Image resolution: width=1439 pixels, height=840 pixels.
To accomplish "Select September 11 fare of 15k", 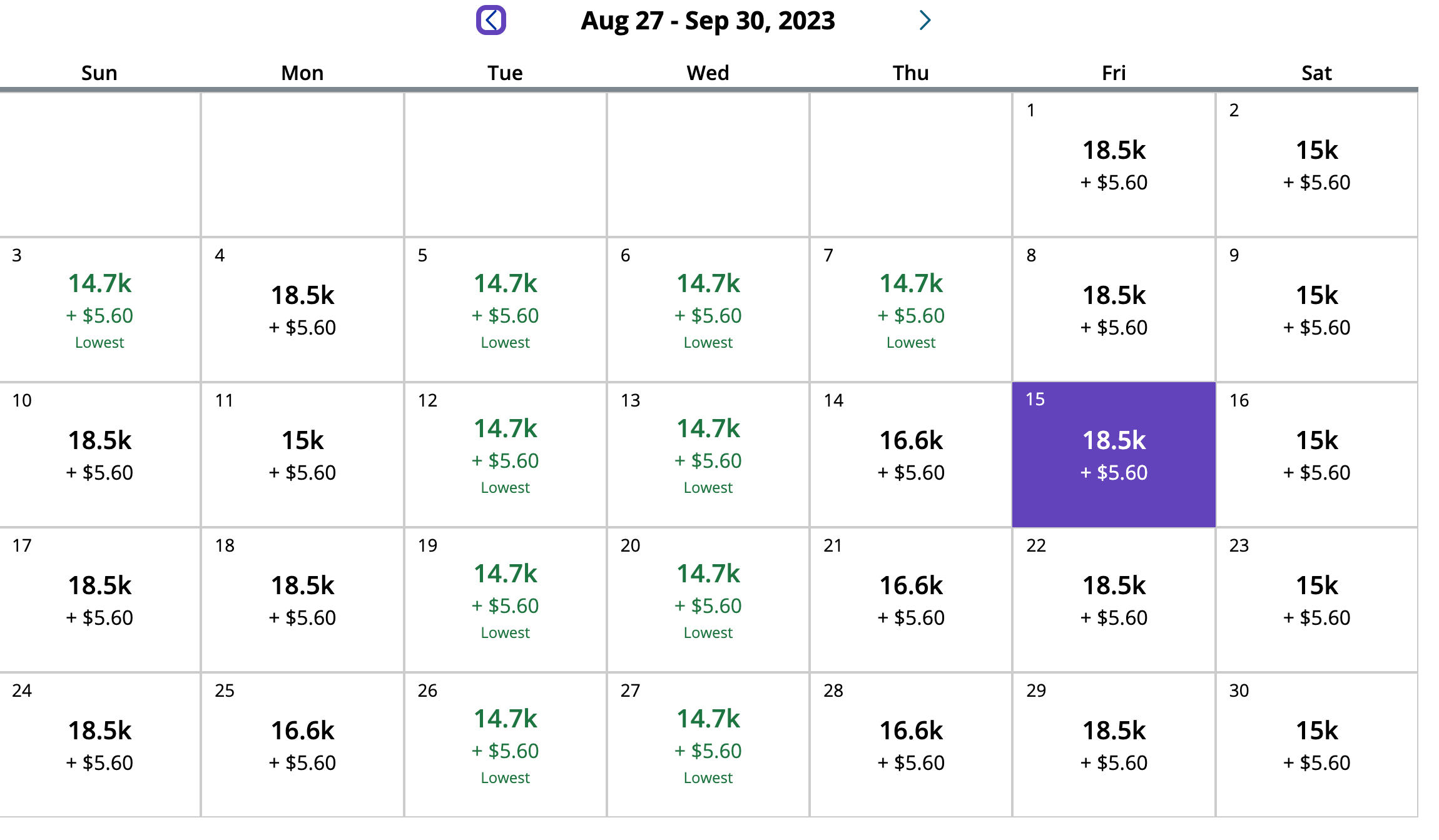I will click(x=303, y=455).
